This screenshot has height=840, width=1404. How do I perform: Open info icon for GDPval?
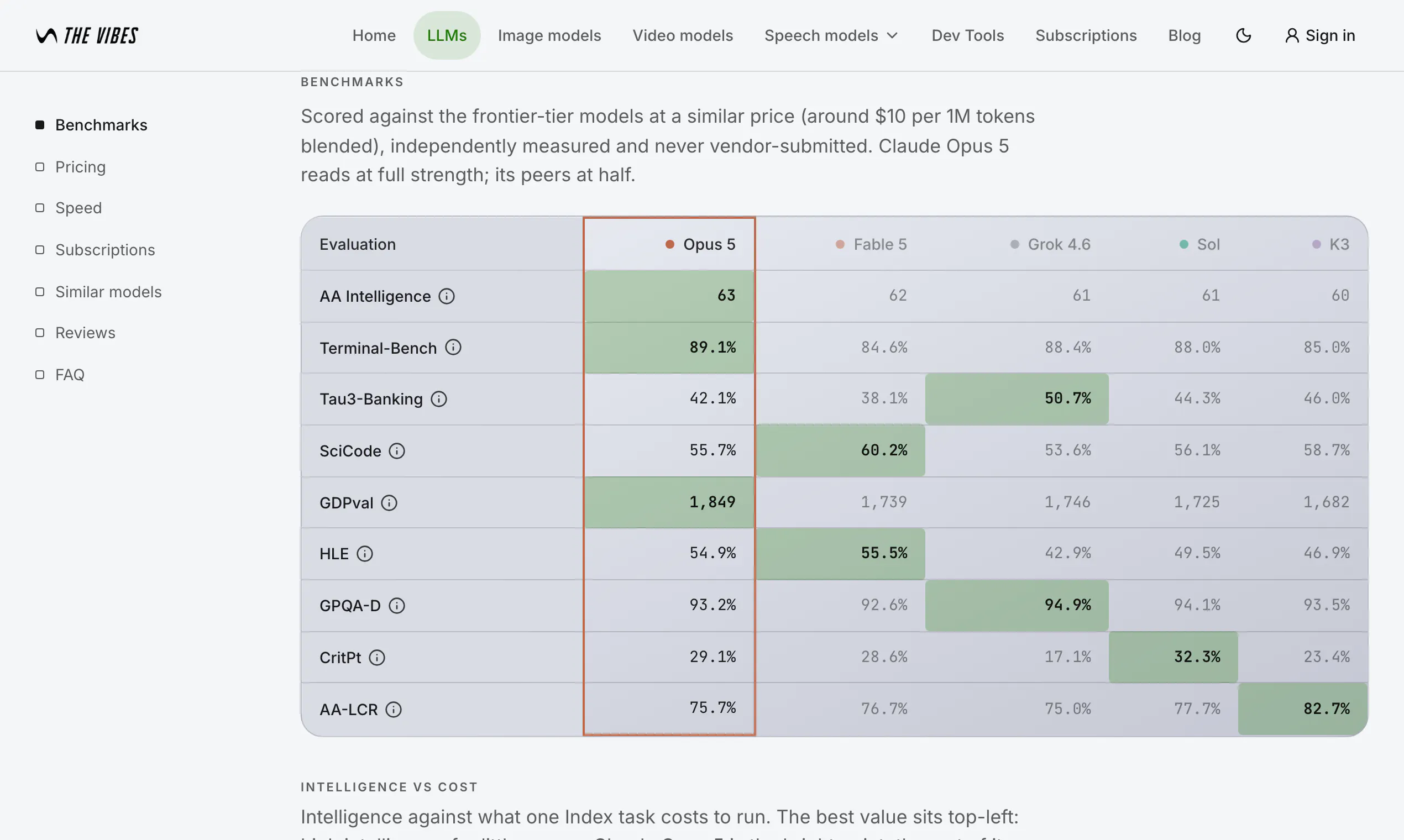[x=389, y=503]
